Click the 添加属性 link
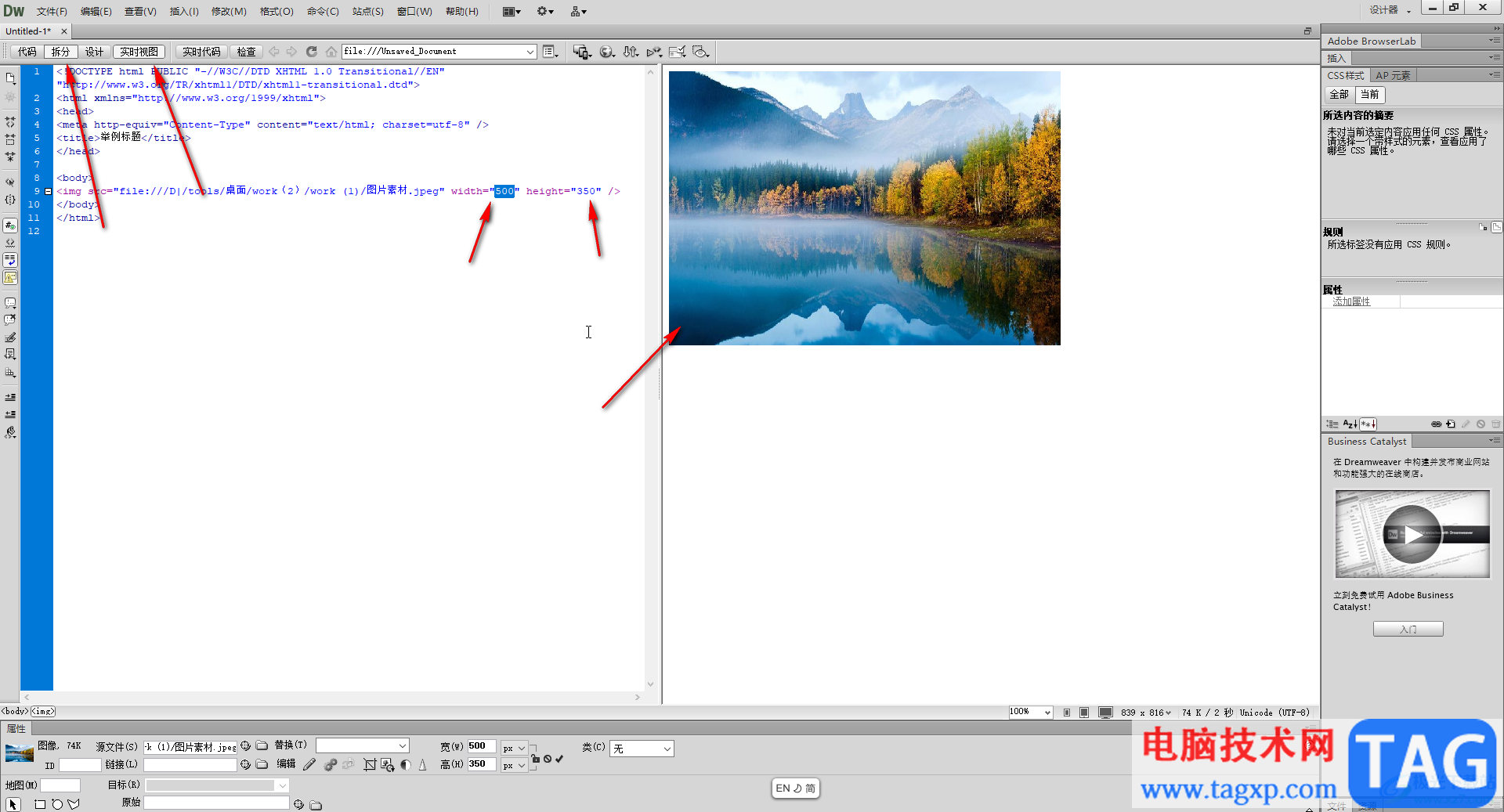 1351,301
